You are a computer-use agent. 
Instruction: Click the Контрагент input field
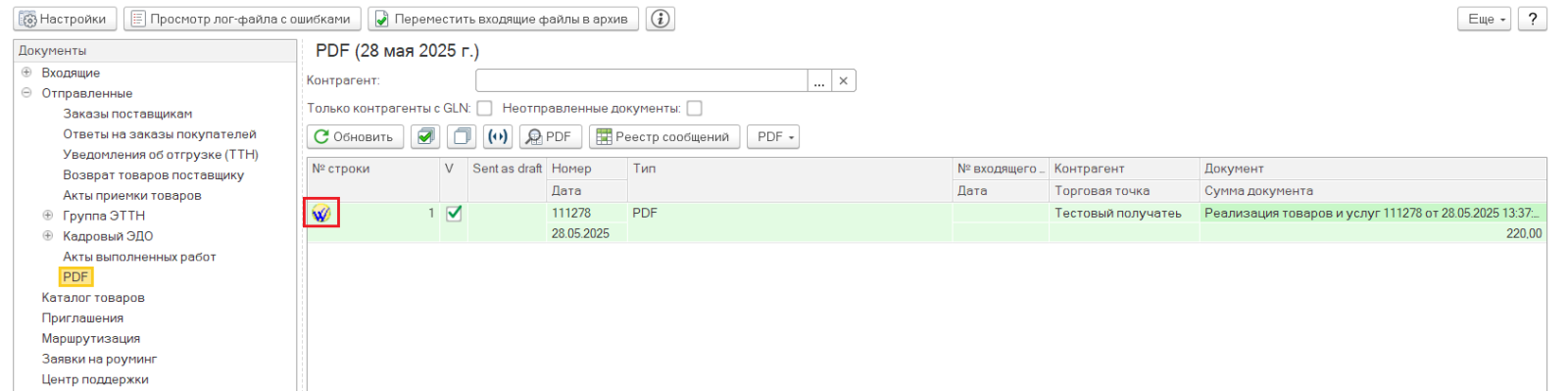click(642, 80)
